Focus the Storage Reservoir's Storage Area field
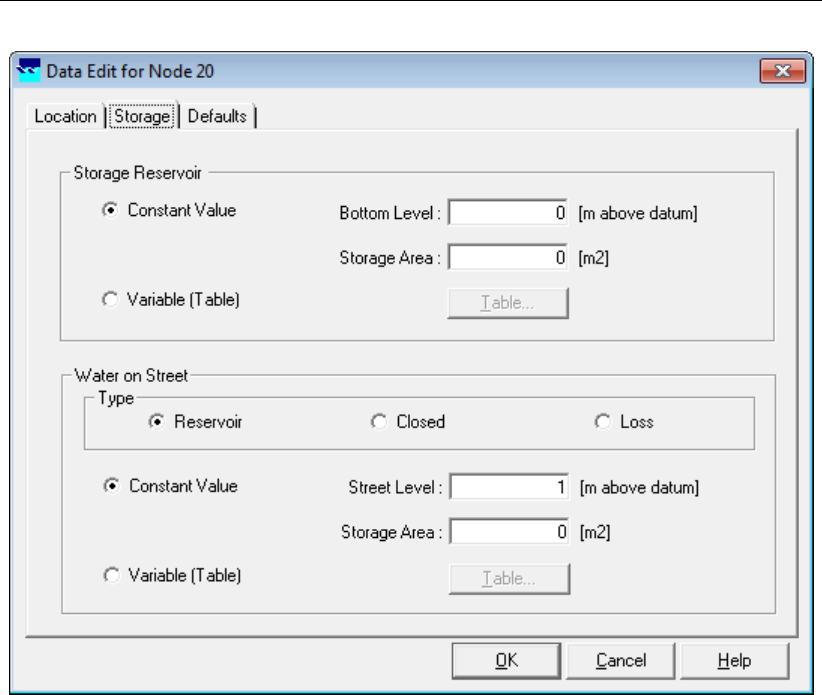Viewport: 822px width, 695px height. [x=510, y=257]
